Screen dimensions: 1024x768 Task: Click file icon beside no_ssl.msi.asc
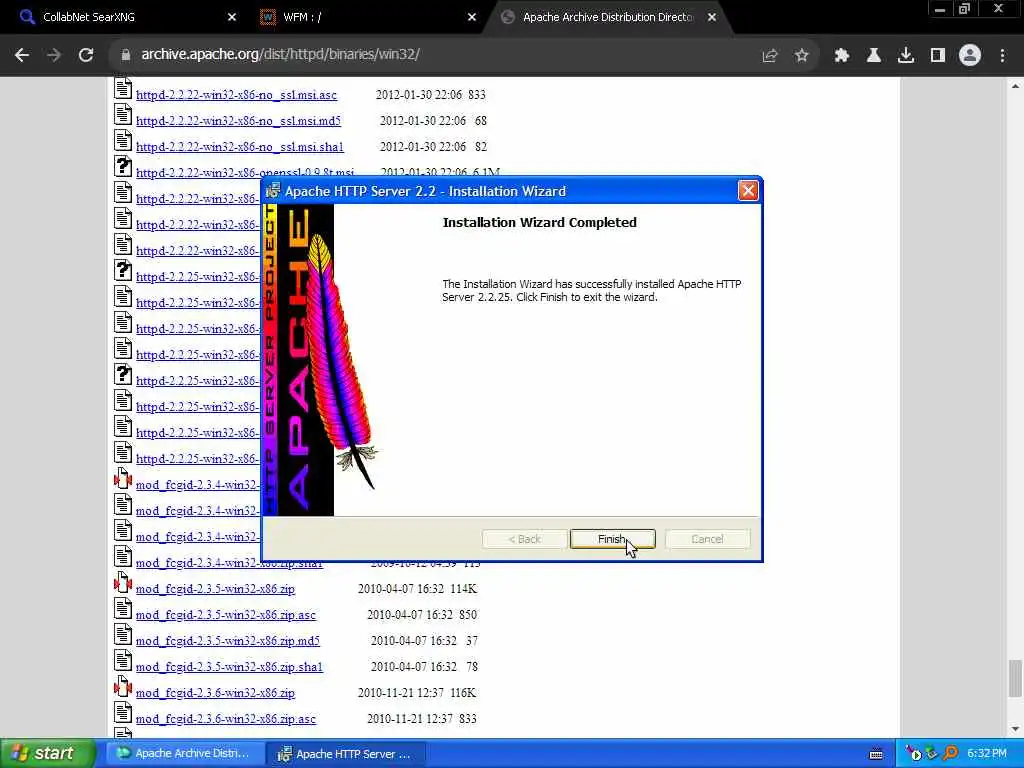[x=123, y=89]
